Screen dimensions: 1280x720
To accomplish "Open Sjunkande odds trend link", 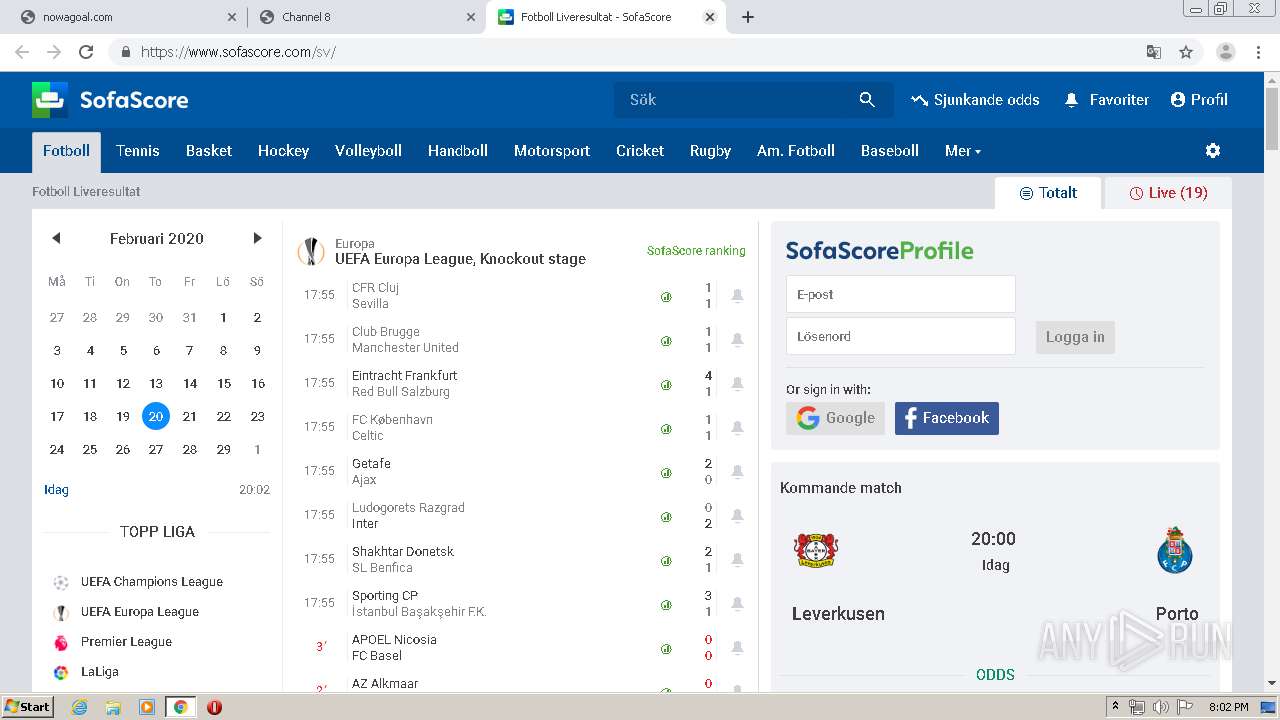I will [x=975, y=99].
